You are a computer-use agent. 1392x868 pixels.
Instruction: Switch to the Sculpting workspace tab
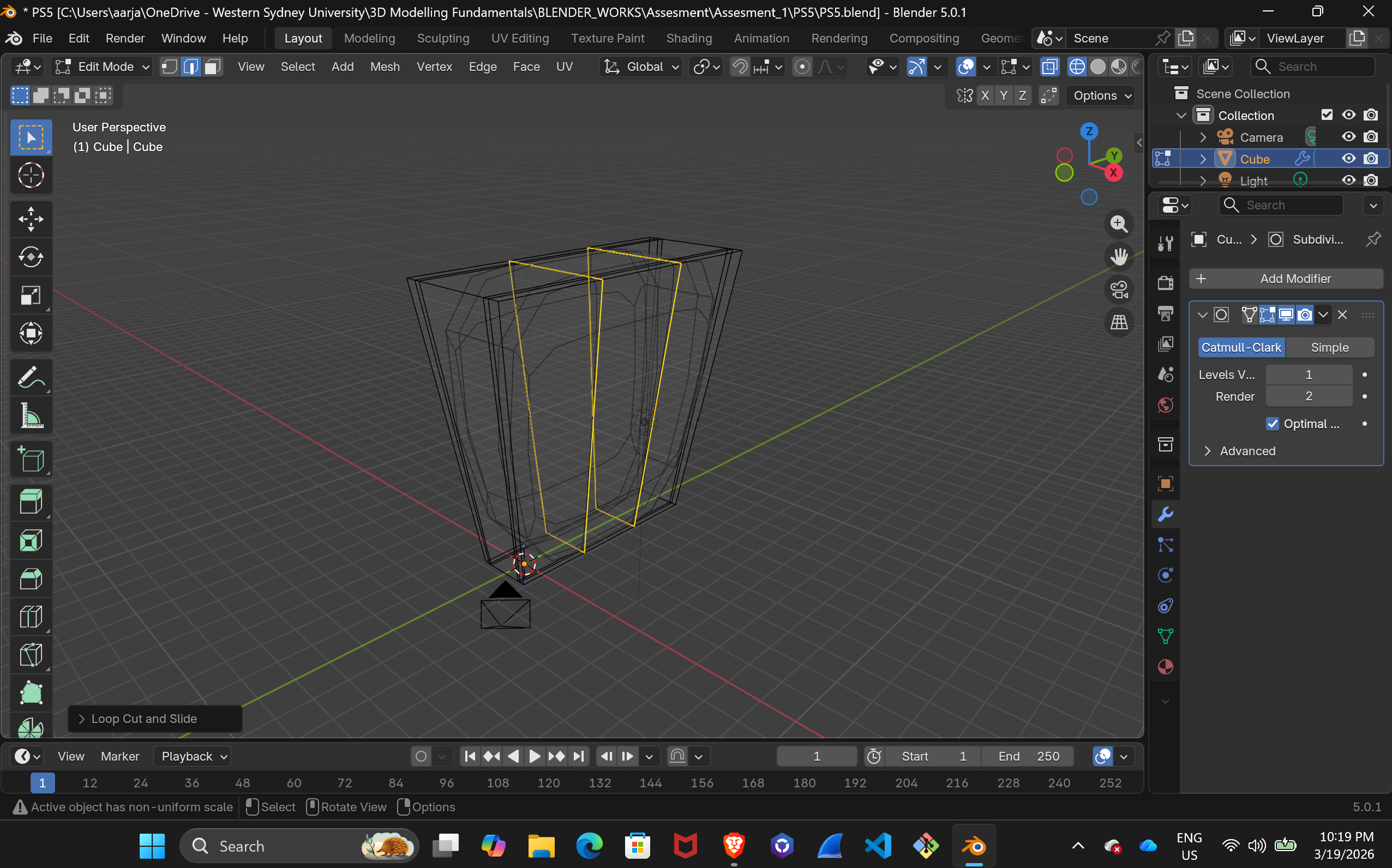click(x=443, y=39)
